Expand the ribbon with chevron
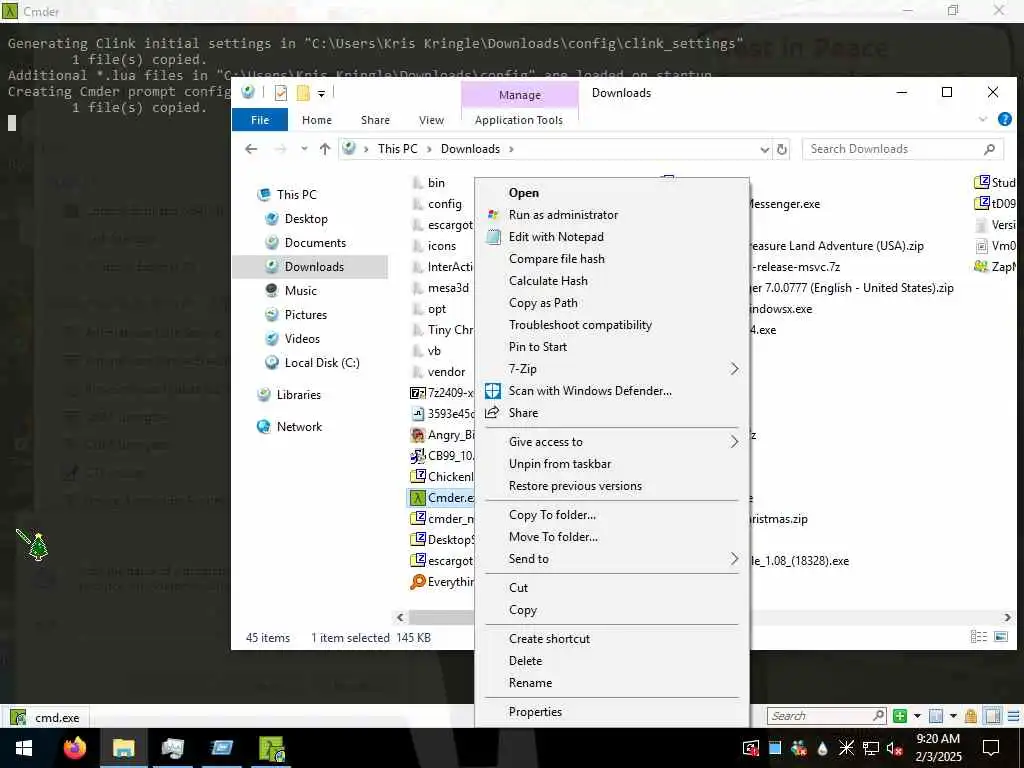The width and height of the screenshot is (1024, 768). coord(983,120)
